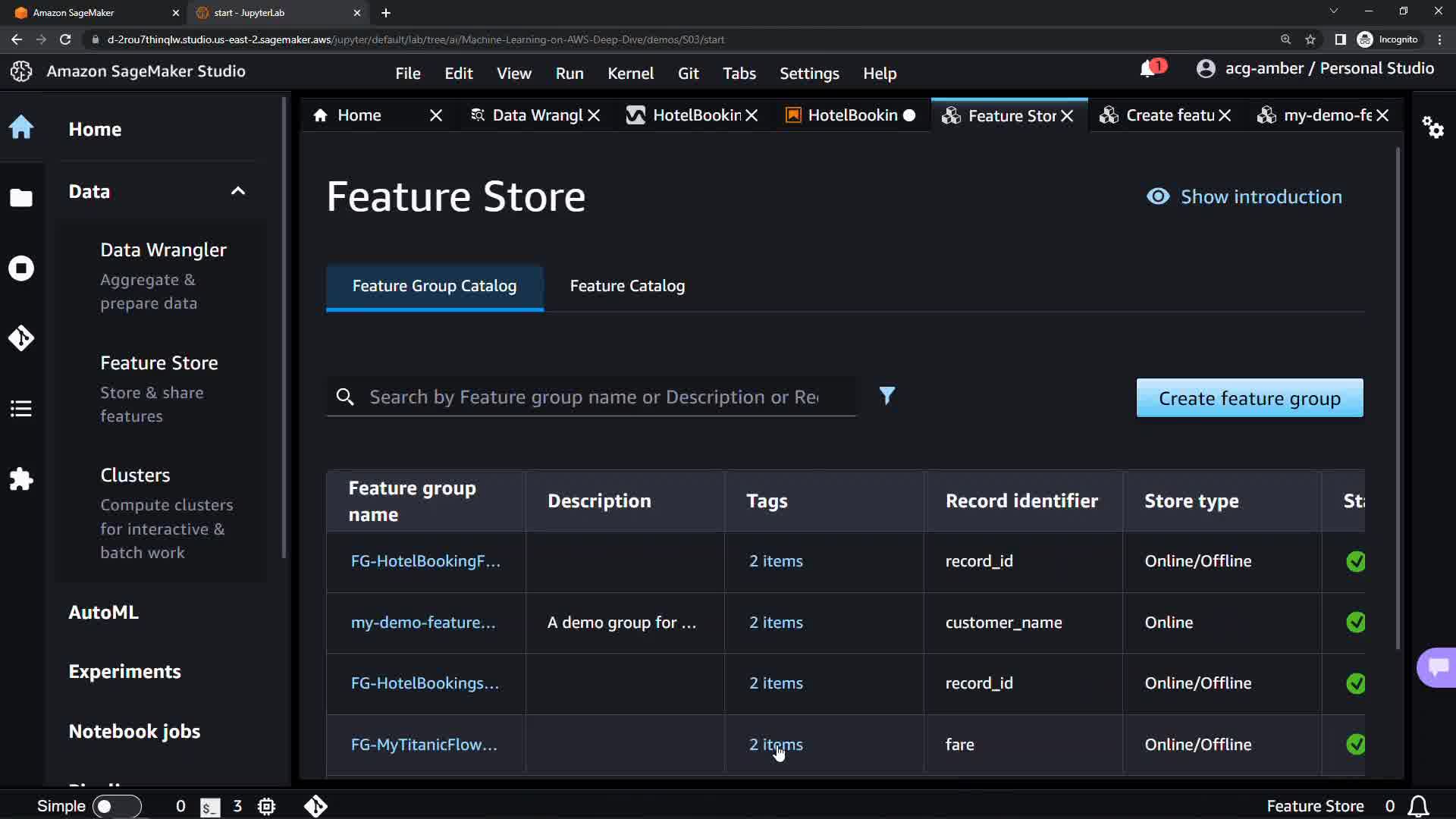Open notifications bell with badge
Image resolution: width=1456 pixels, height=819 pixels.
tap(1150, 69)
